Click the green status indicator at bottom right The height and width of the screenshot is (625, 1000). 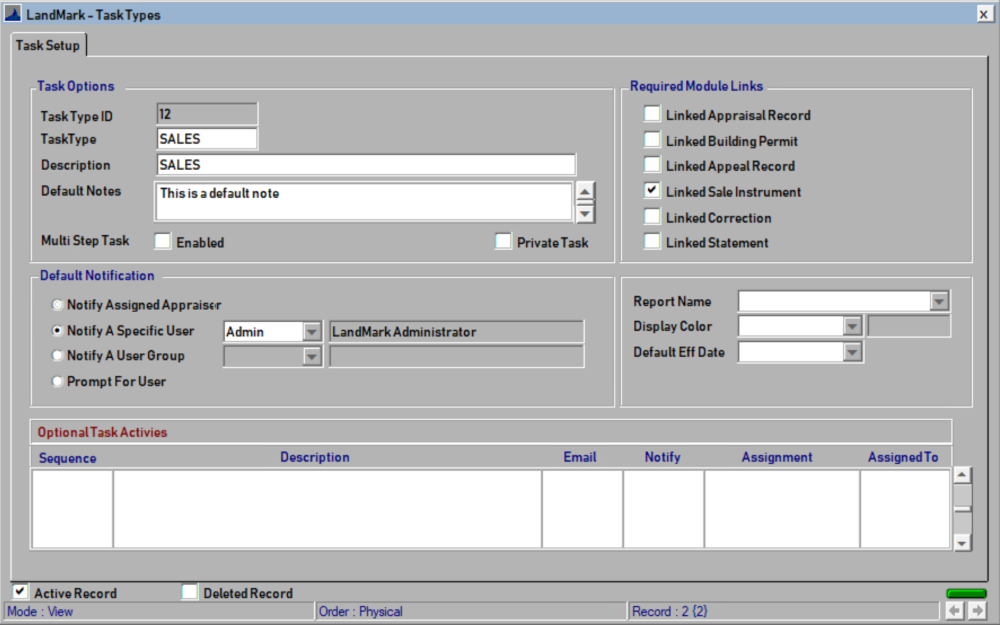click(x=965, y=592)
